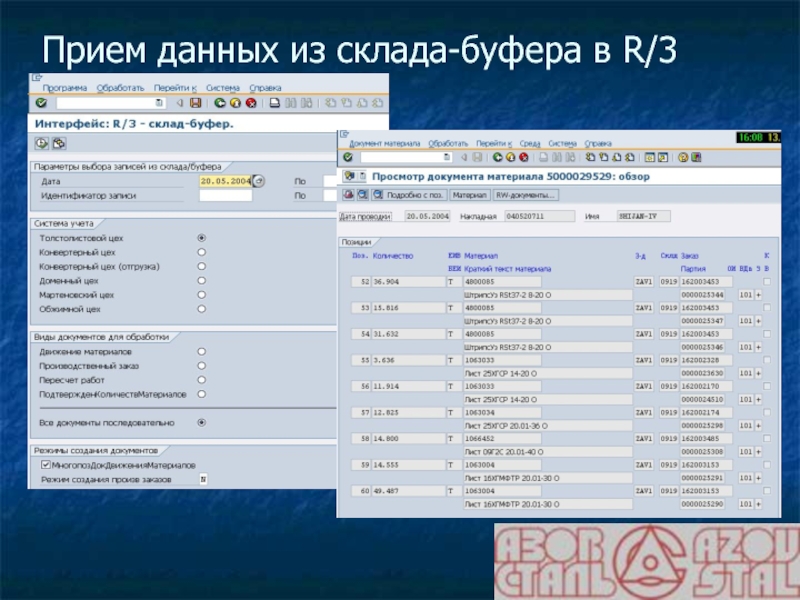
Task: Click the Save diskette icon in Интерфейс window
Action: (x=195, y=103)
